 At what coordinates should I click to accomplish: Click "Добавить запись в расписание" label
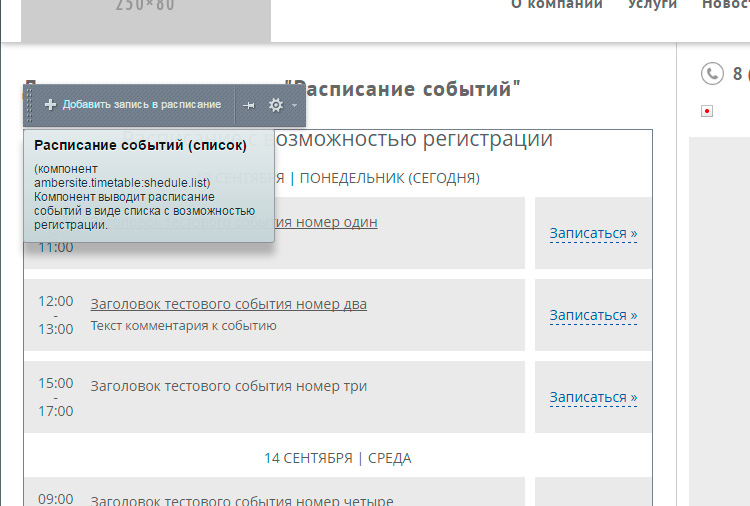point(141,105)
